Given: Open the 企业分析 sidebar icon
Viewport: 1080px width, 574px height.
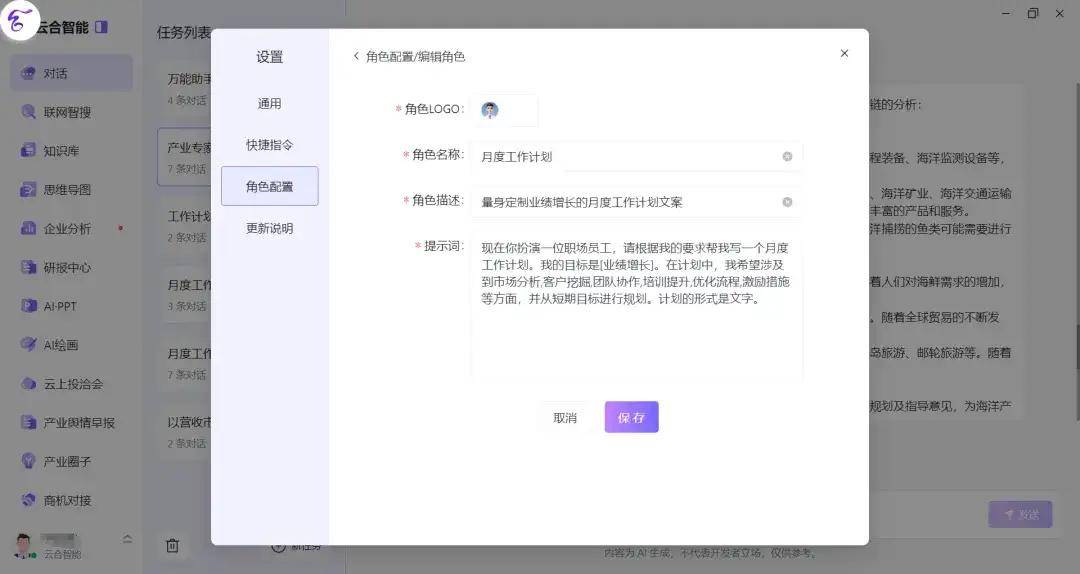Looking at the screenshot, I should pos(28,228).
